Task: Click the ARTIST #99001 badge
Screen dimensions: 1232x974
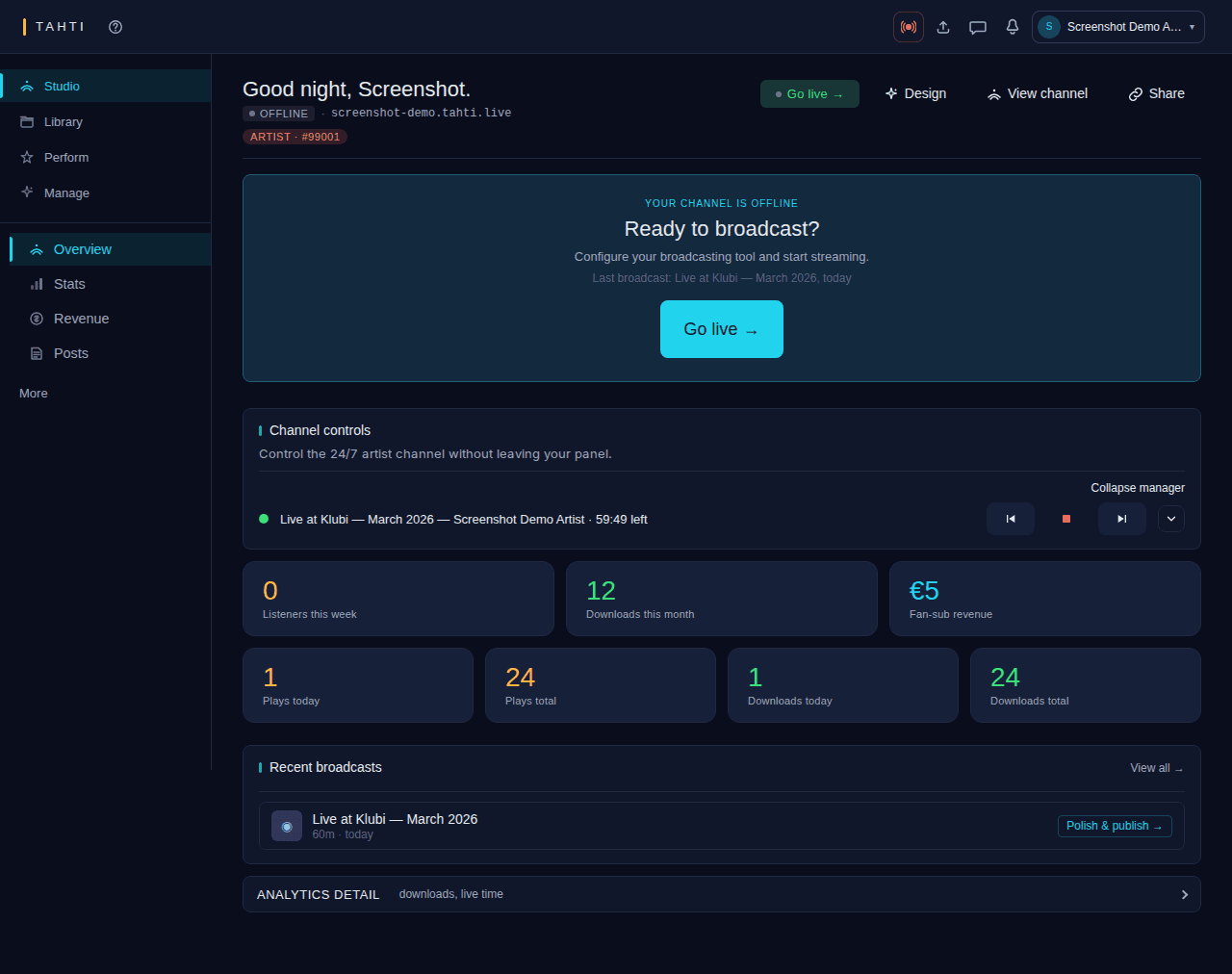Action: tap(295, 137)
